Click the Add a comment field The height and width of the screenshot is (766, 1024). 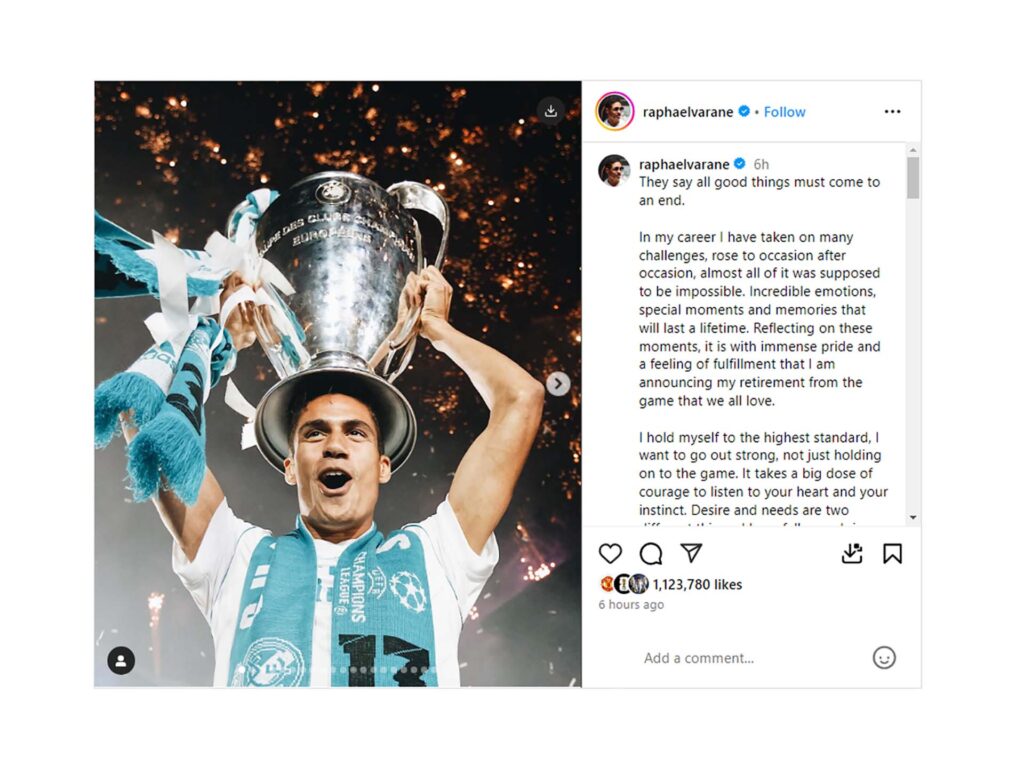pos(740,658)
